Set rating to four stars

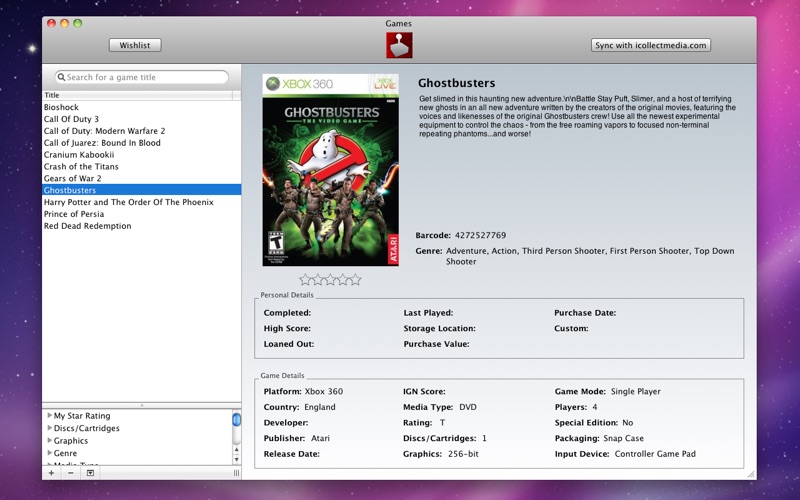[342, 279]
